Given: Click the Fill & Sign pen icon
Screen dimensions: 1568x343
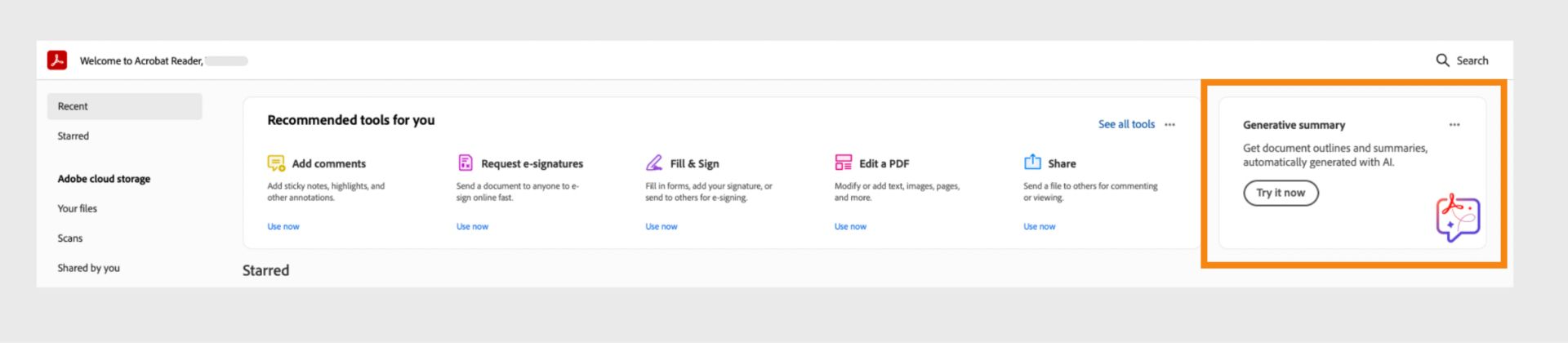Looking at the screenshot, I should click(x=654, y=163).
